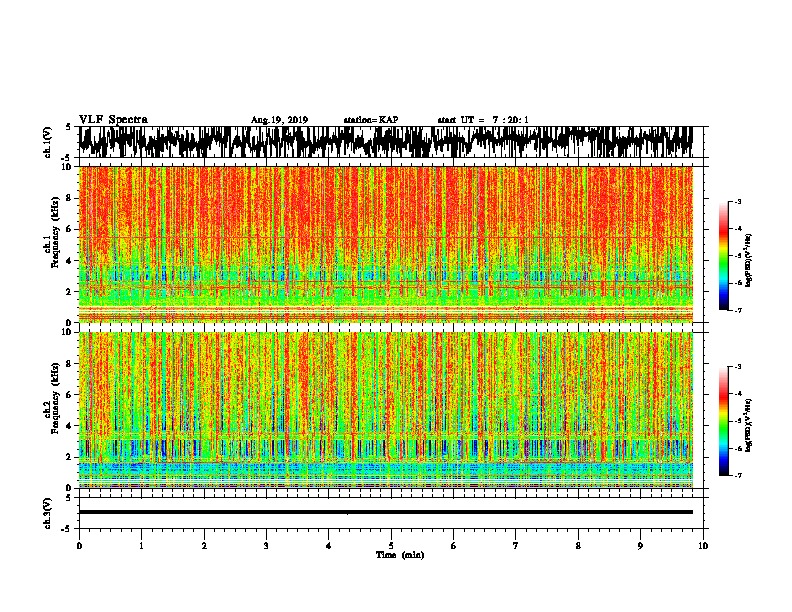Click the "-3" value atop ch.1 colorbar

[x=737, y=201]
